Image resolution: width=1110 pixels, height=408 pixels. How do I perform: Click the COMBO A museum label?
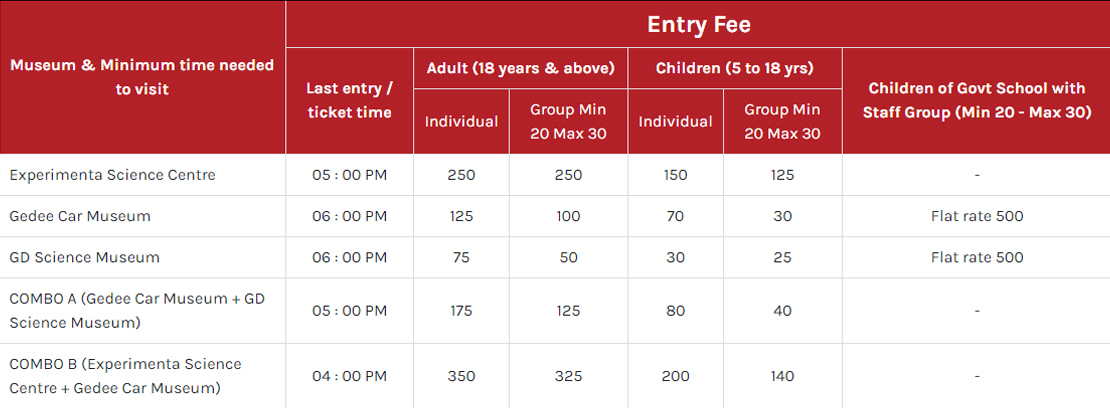pos(137,311)
